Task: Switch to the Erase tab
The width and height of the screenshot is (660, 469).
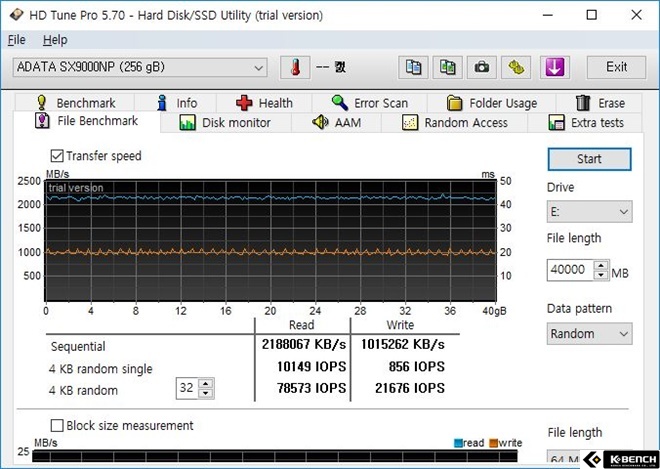Action: click(599, 103)
